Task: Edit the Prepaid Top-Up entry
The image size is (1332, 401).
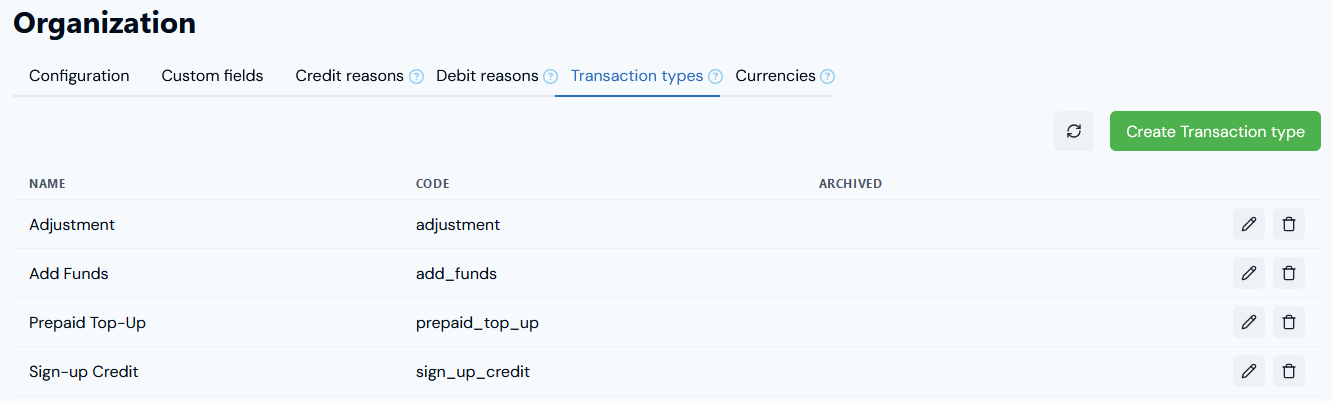Action: point(1248,322)
